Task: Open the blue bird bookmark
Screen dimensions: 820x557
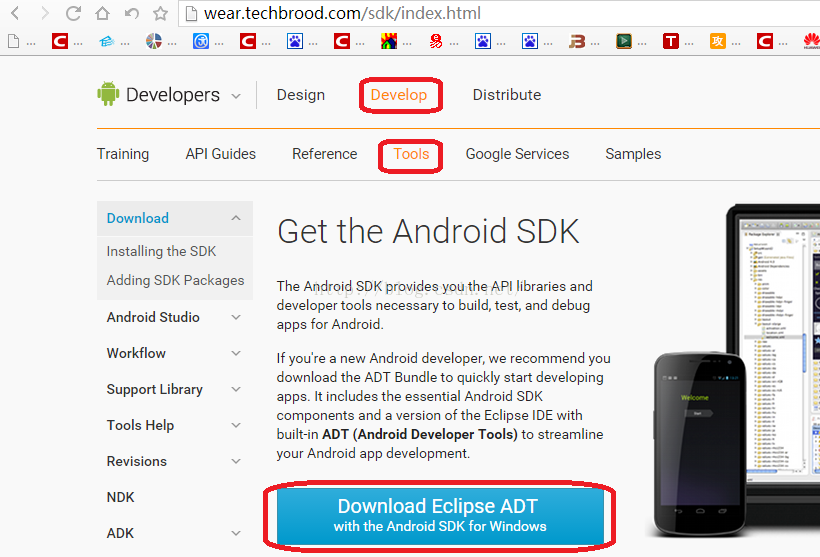Action: pos(106,41)
